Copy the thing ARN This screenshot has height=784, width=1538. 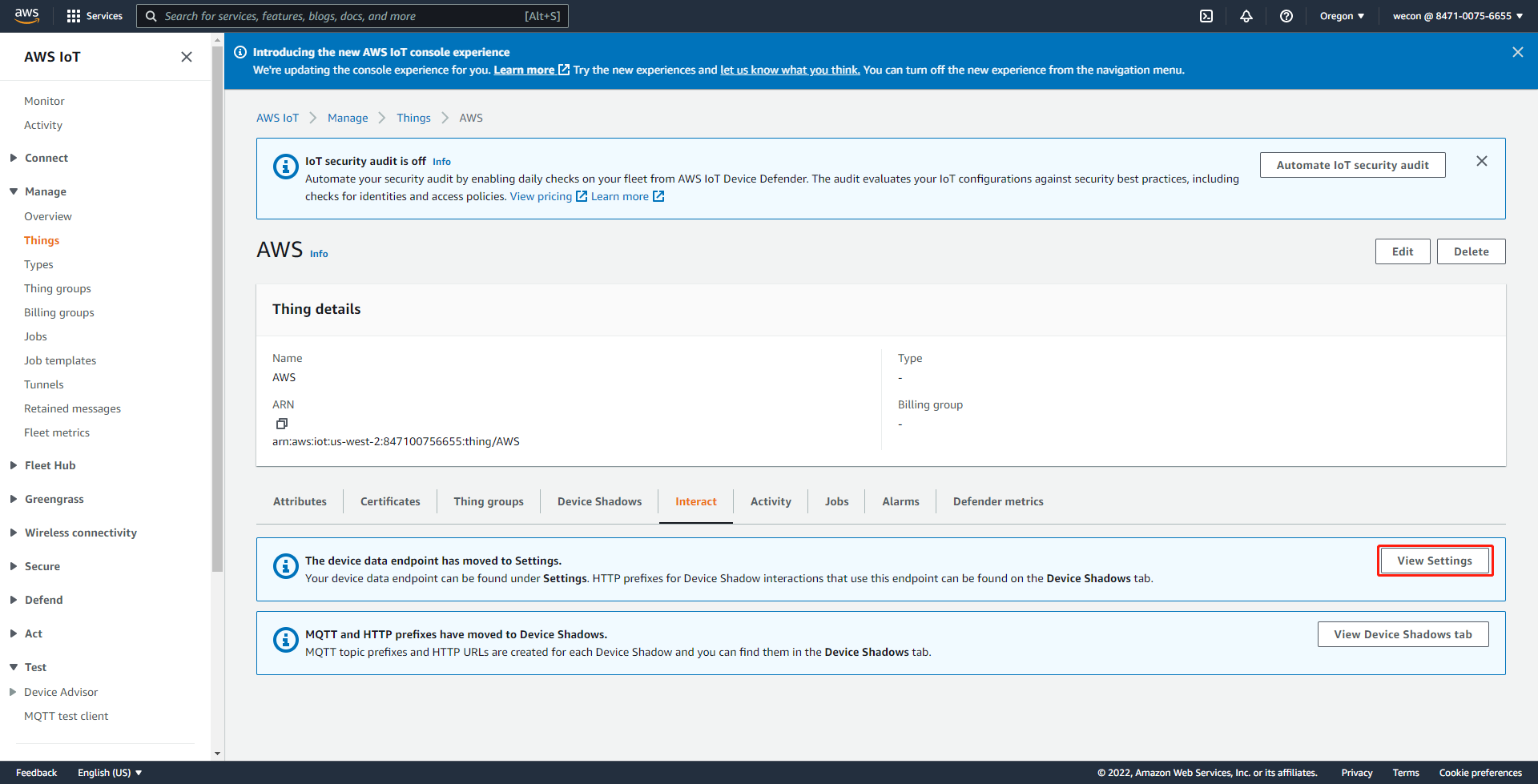point(282,424)
